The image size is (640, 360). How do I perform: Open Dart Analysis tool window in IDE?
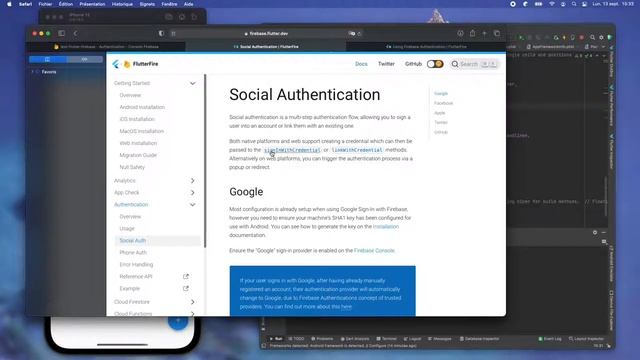coord(355,339)
